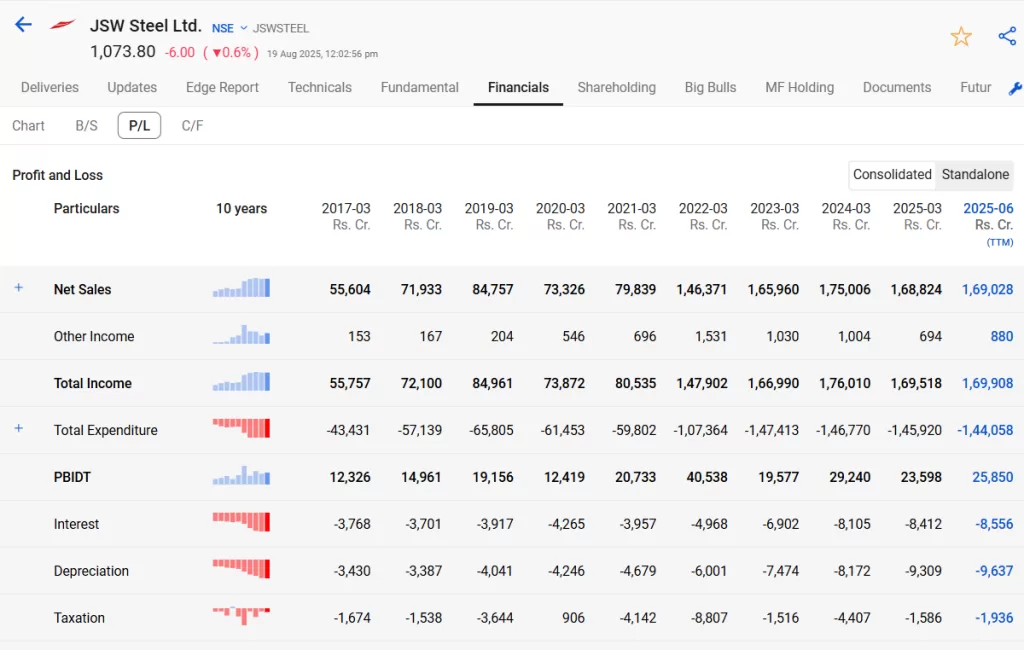Click the Profit and Loss heading
This screenshot has height=650, width=1024.
57,175
